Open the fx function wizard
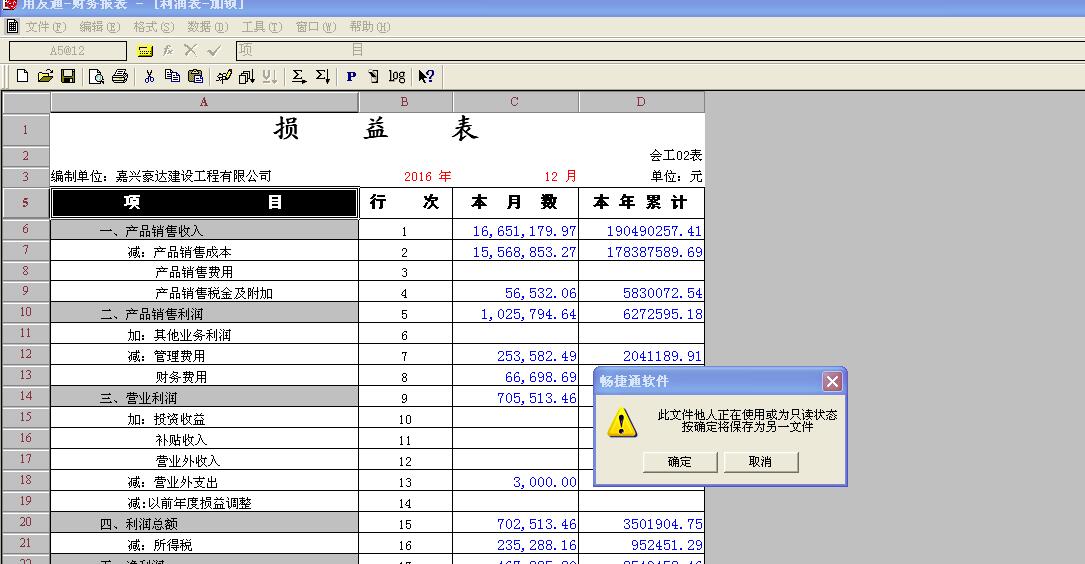1085x564 pixels. pos(167,51)
